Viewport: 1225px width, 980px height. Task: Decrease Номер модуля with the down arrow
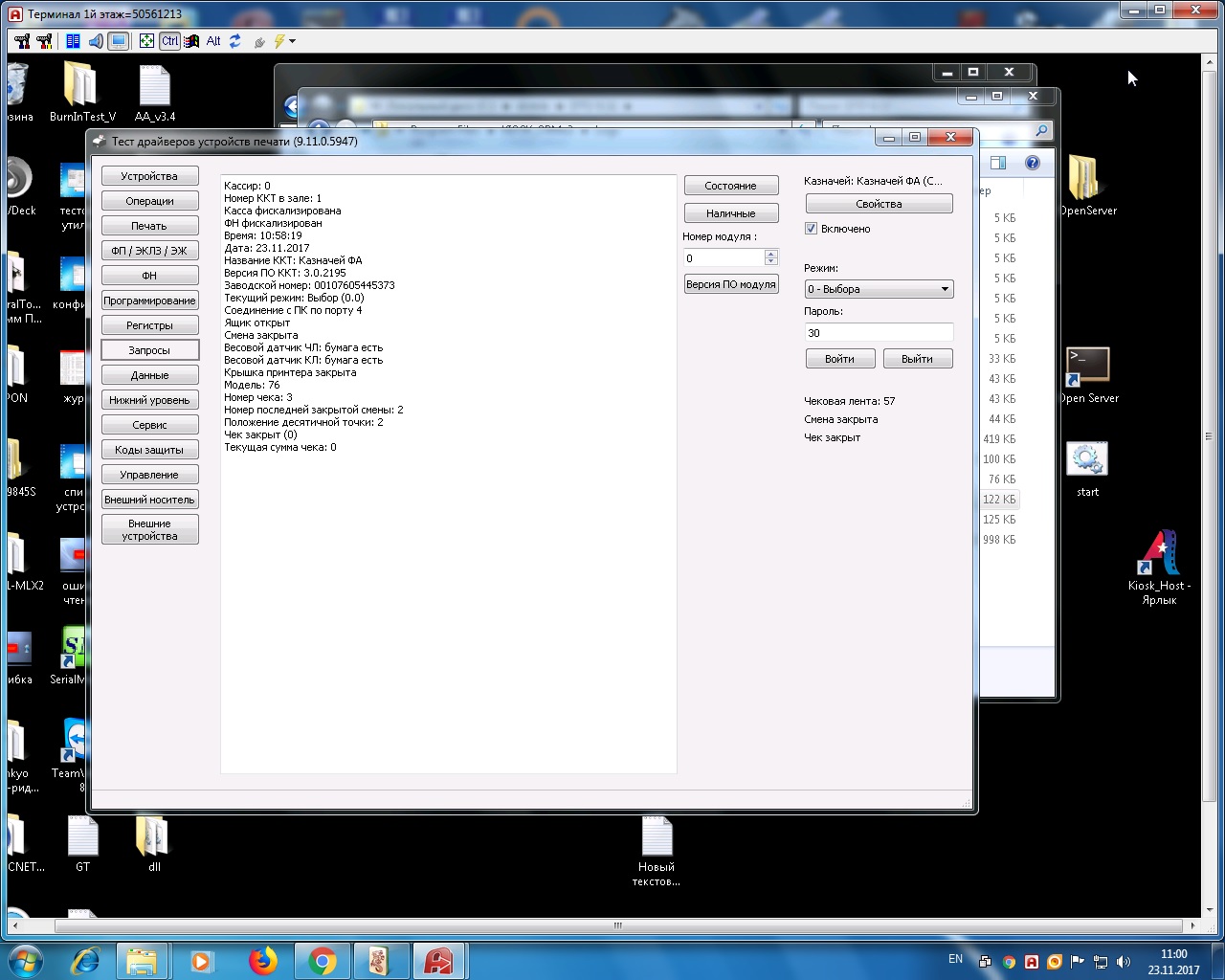[771, 263]
